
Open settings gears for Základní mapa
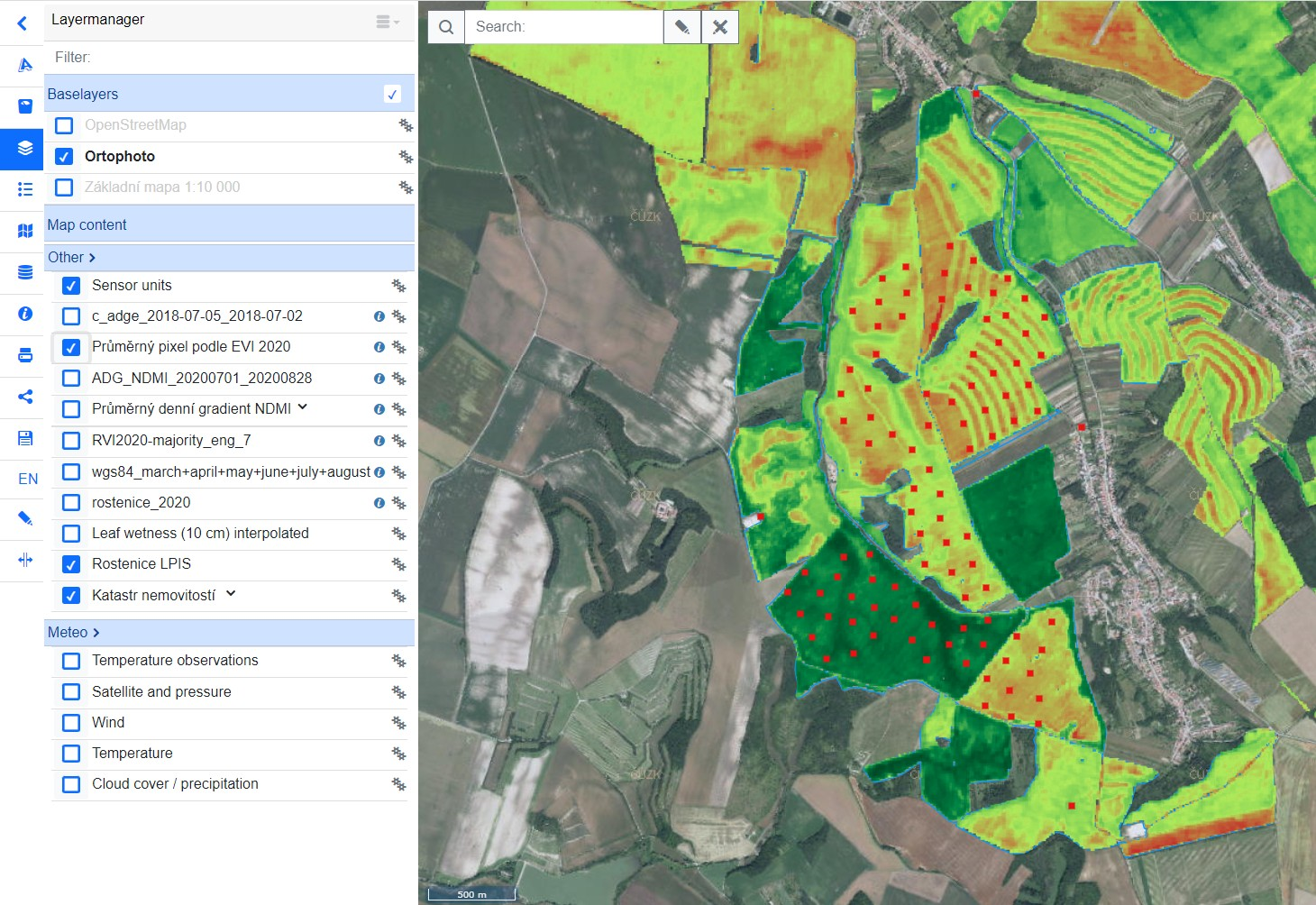pyautogui.click(x=406, y=187)
